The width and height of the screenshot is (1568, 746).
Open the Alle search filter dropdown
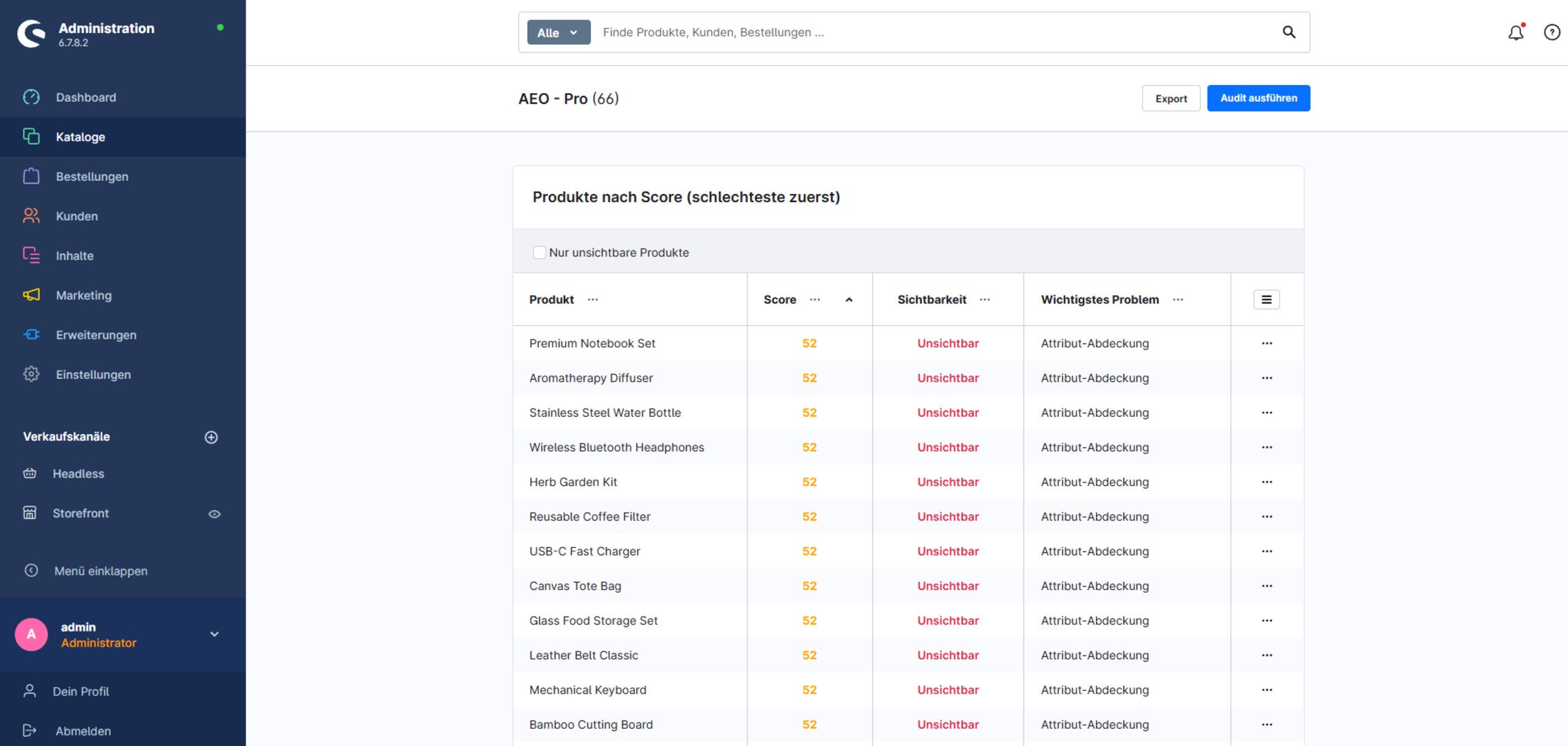(558, 32)
